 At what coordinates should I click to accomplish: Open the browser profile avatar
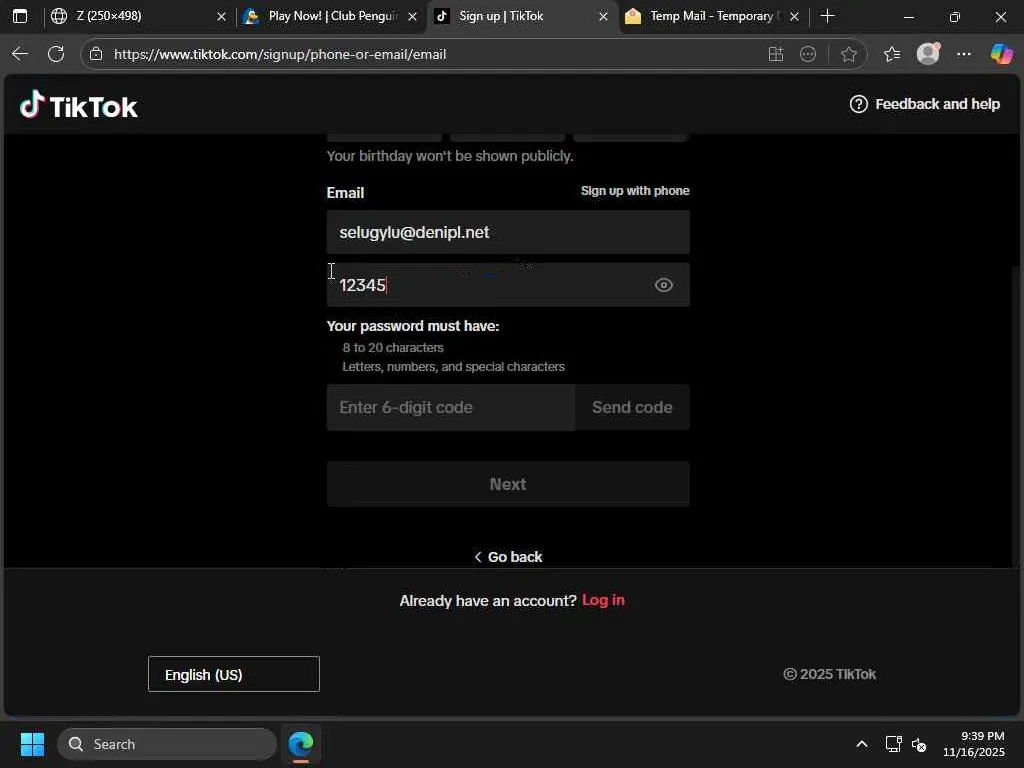point(928,54)
